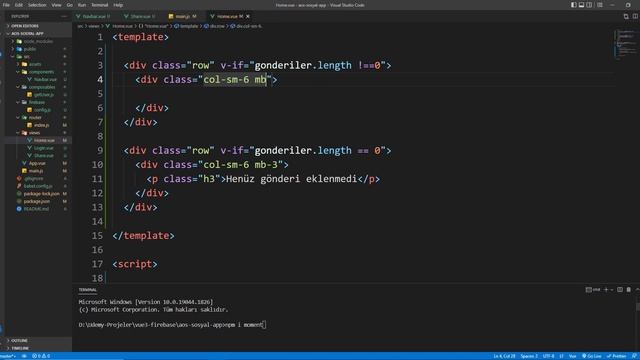This screenshot has height=360, width=640.
Task: Expand the assets folder
Action: [35, 64]
